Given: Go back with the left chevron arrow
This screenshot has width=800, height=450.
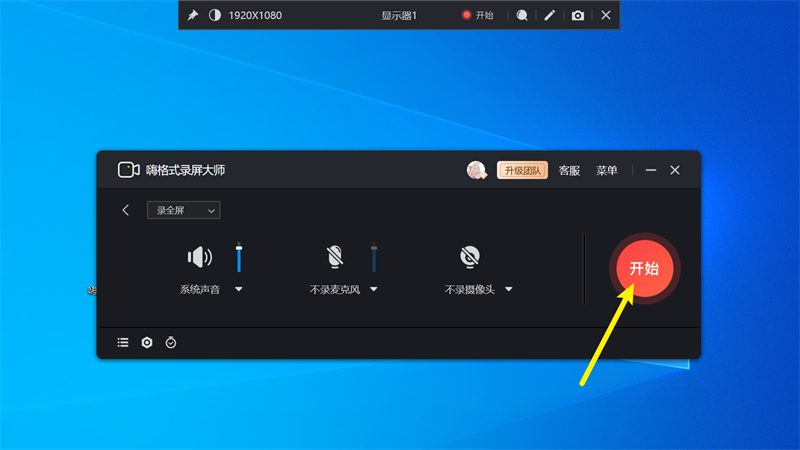Looking at the screenshot, I should (126, 210).
